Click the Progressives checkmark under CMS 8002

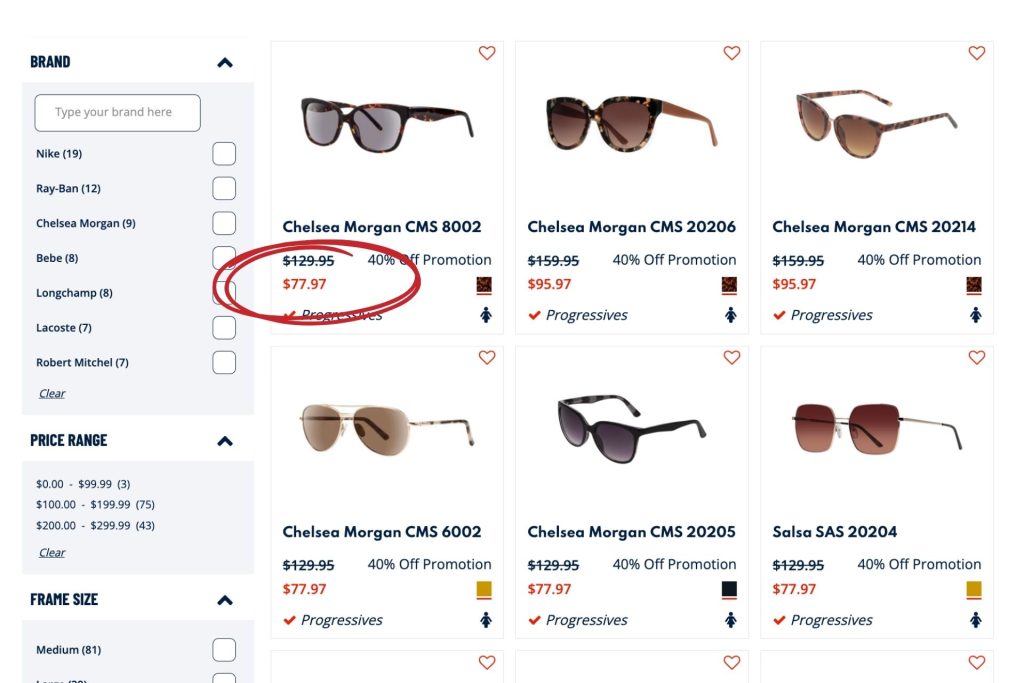(288, 315)
